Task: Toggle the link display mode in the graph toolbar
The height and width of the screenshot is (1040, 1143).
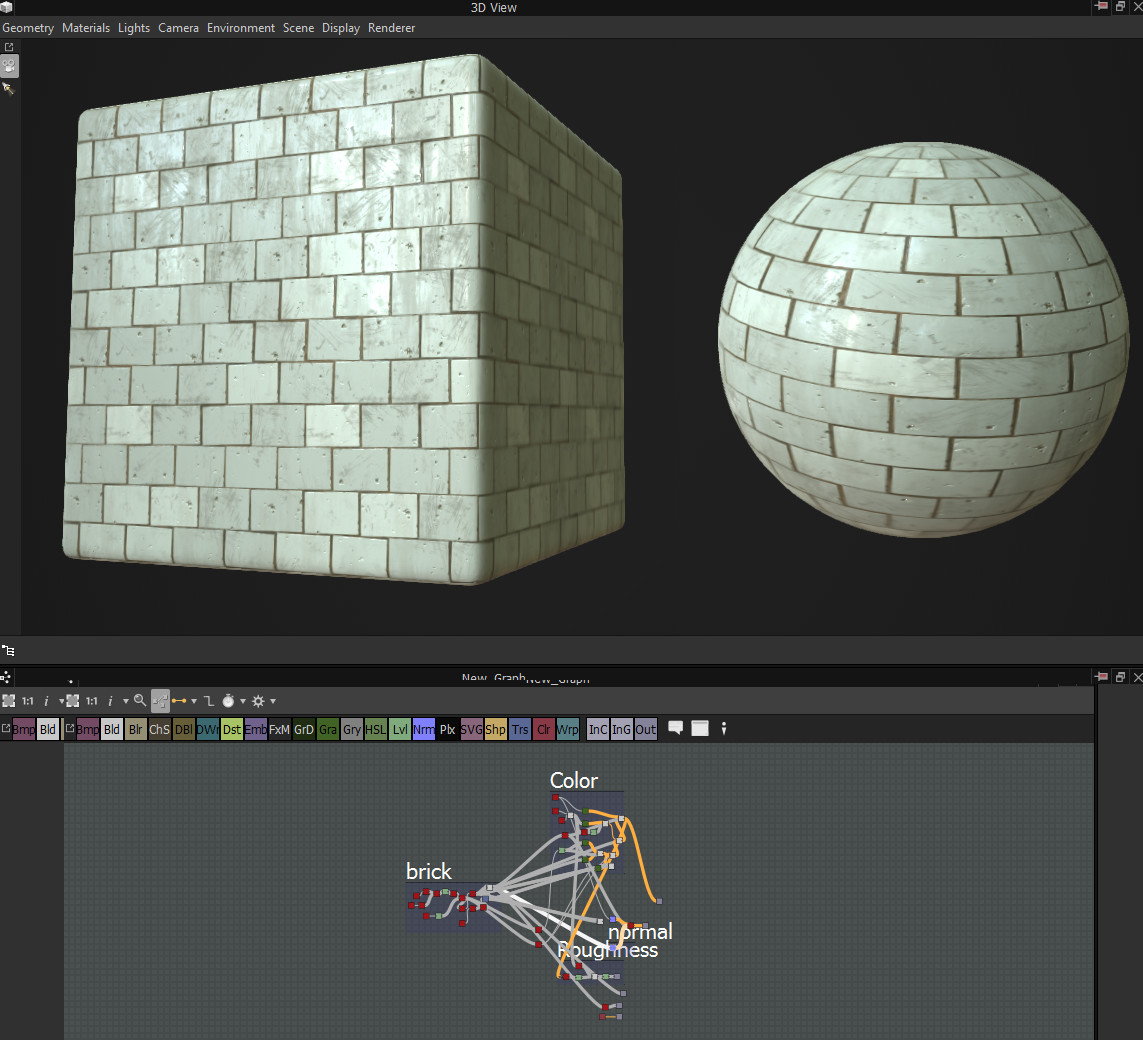Action: coord(180,700)
